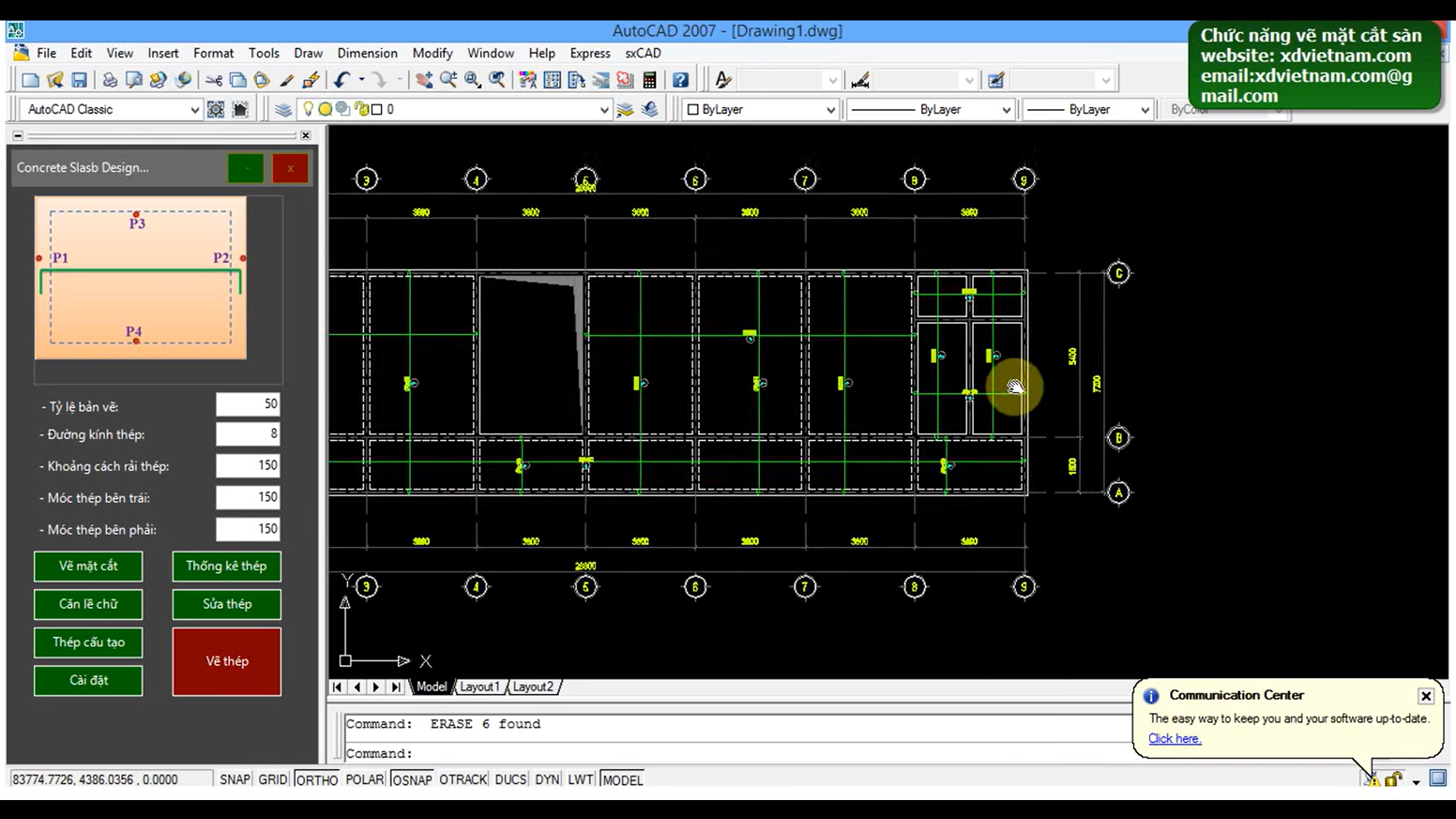Click the Publish icon

click(x=158, y=80)
